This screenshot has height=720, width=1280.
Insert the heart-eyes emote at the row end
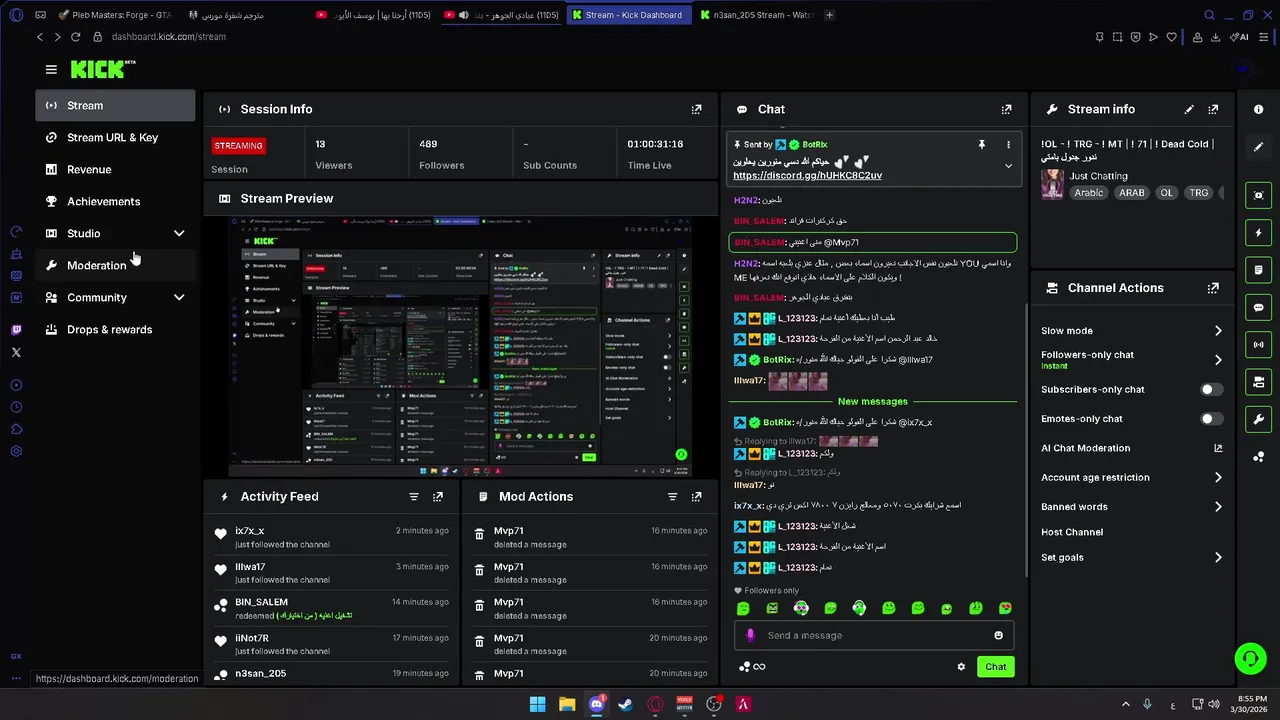(x=1005, y=608)
